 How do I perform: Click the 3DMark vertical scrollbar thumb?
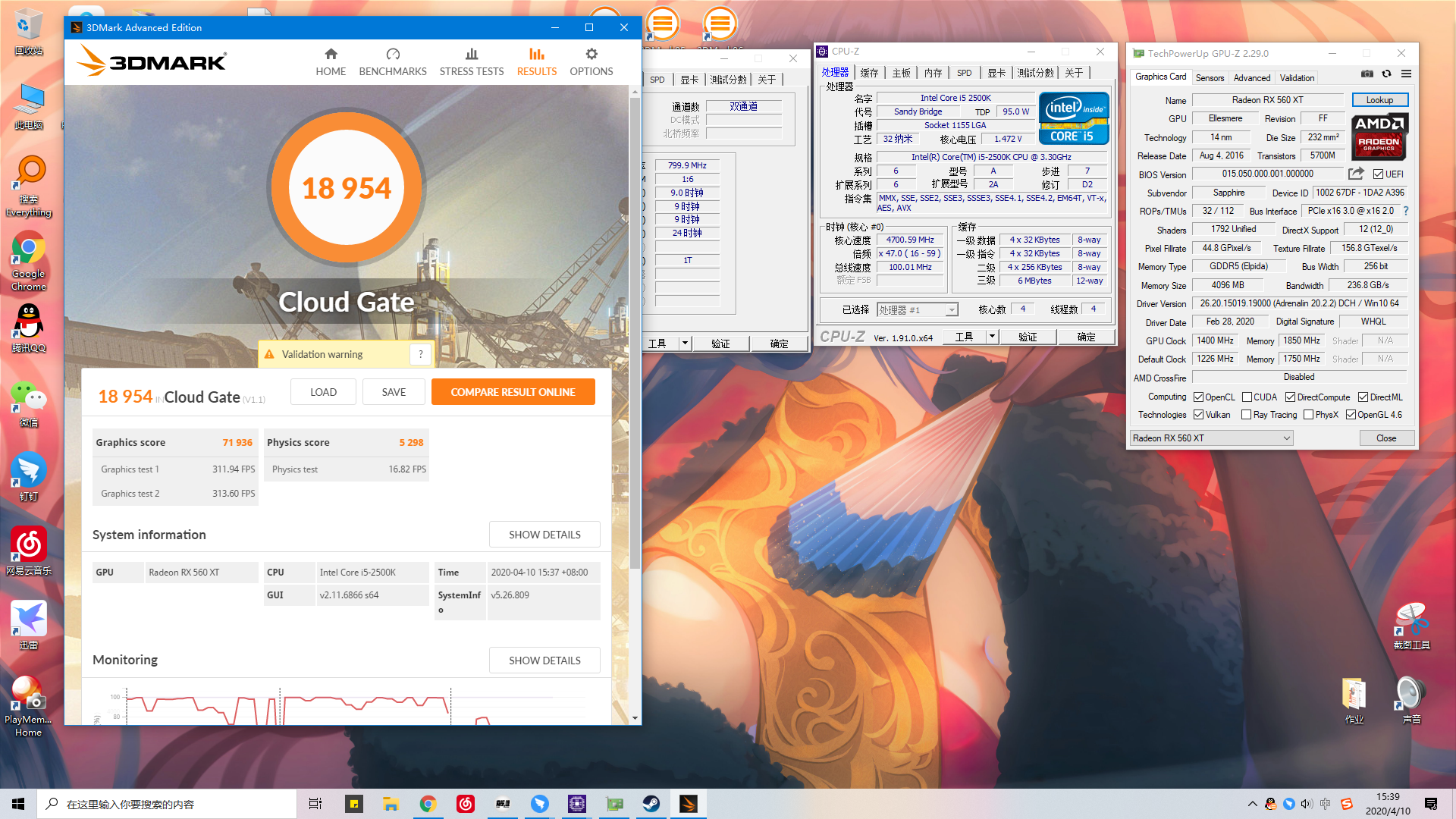point(635,334)
